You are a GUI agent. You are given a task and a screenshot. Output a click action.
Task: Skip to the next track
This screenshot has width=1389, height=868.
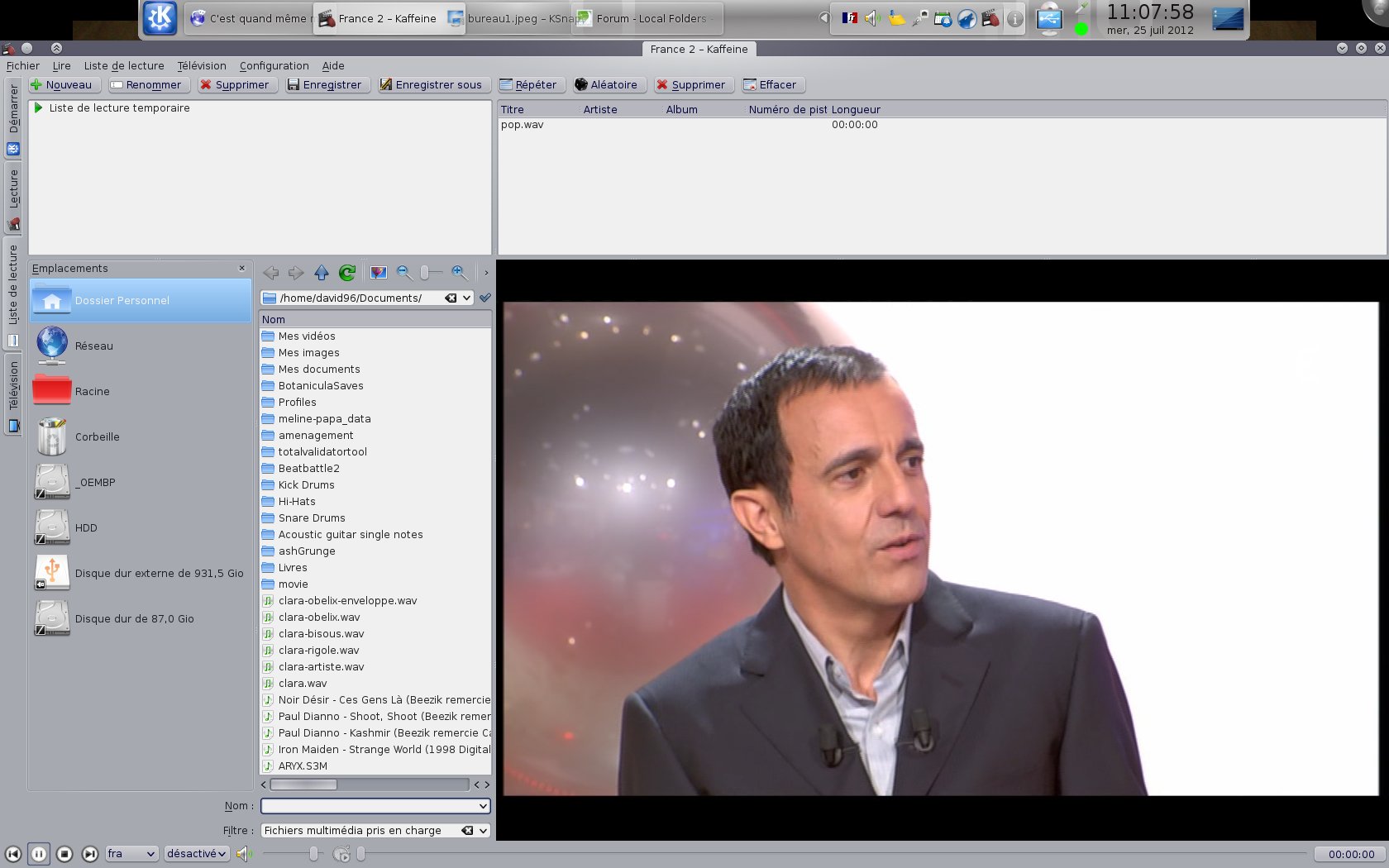pos(90,854)
